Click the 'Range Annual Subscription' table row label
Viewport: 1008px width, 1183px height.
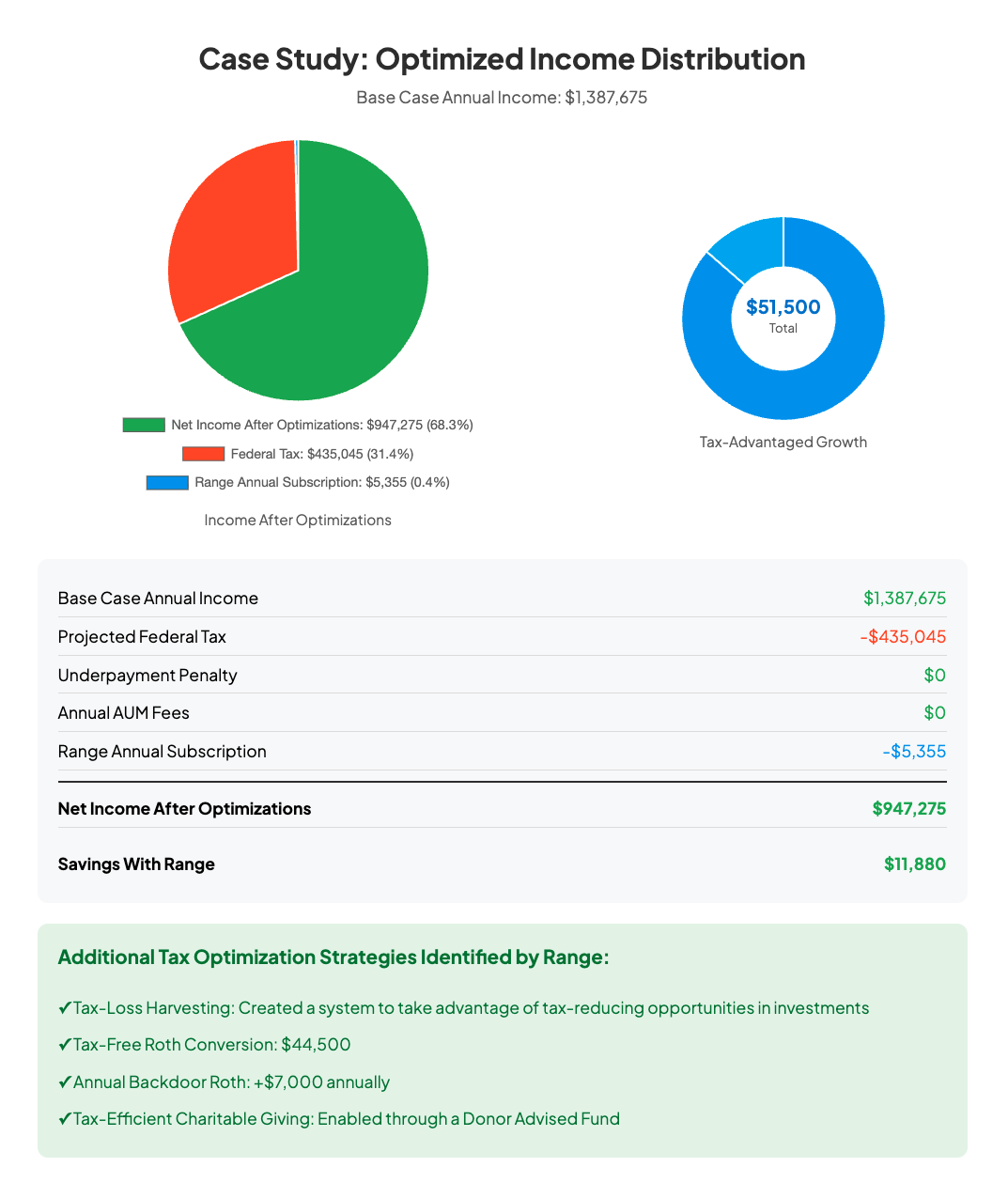point(163,752)
